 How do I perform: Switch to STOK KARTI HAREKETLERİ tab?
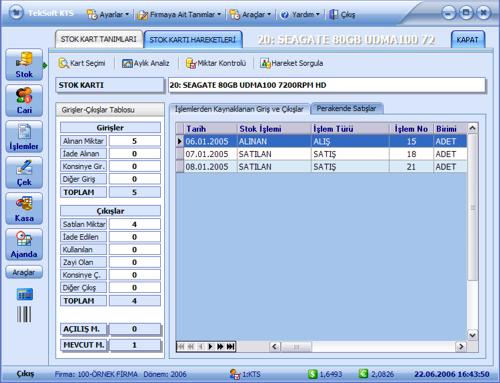(x=193, y=40)
